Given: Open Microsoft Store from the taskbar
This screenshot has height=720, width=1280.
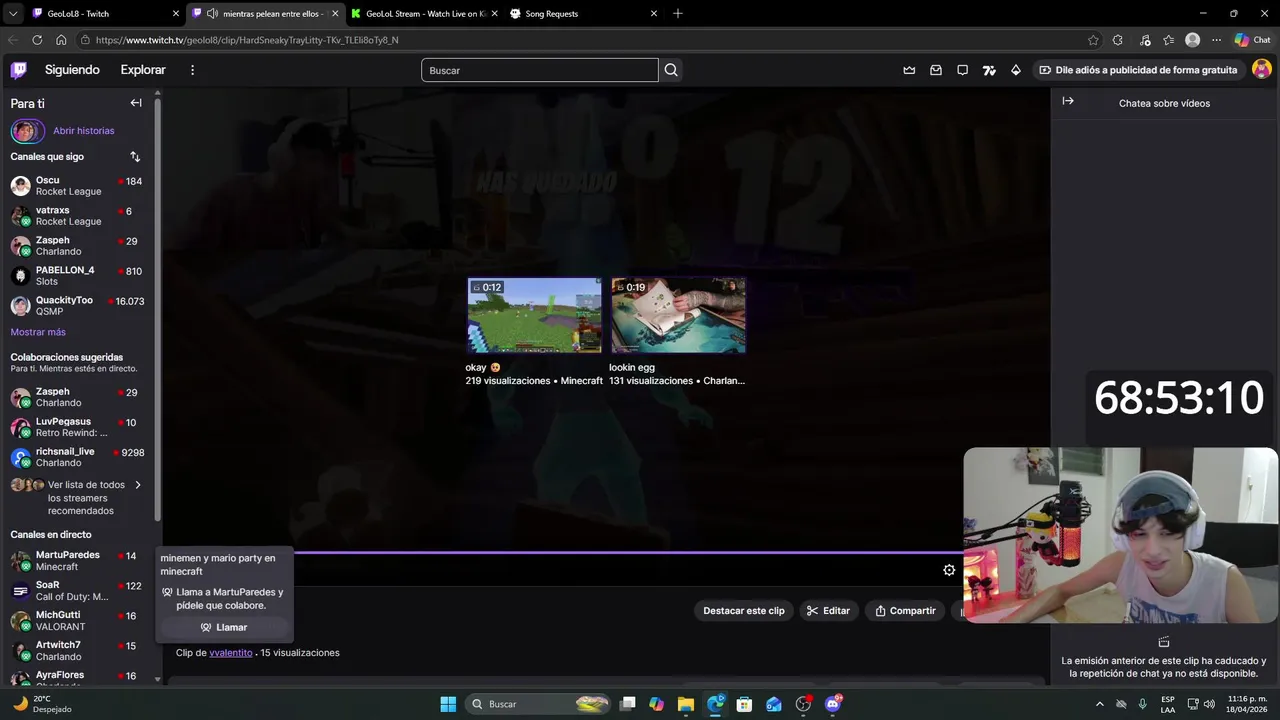Looking at the screenshot, I should click(x=744, y=704).
